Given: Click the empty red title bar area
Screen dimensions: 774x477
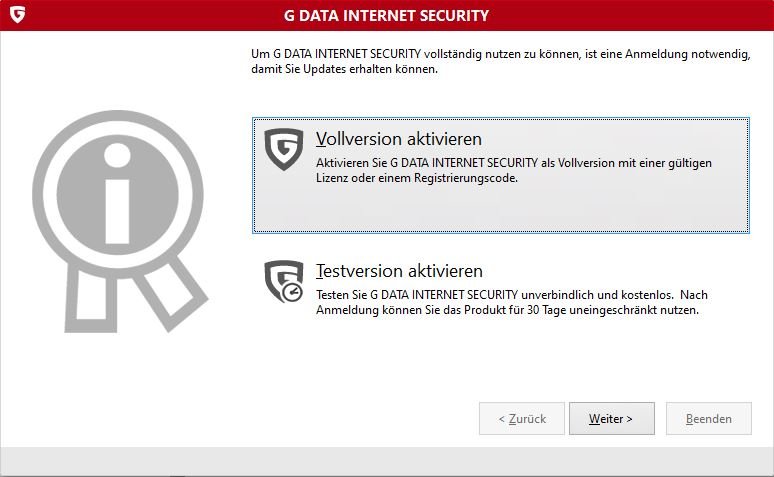Looking at the screenshot, I should [640, 16].
